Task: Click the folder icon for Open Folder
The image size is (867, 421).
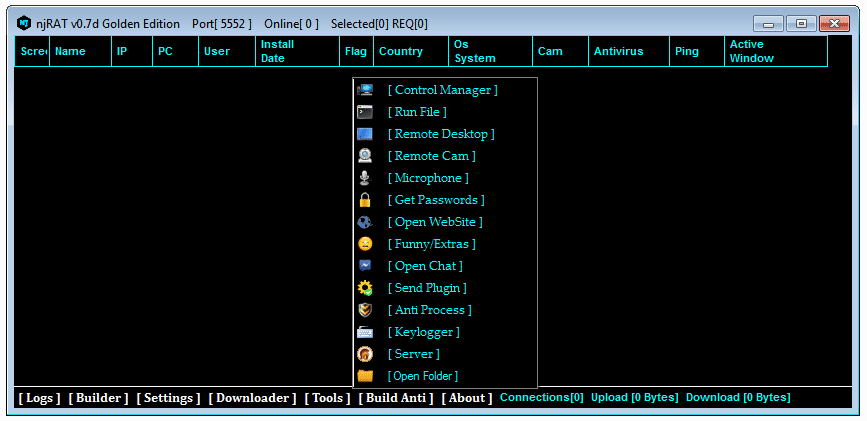Action: (365, 376)
